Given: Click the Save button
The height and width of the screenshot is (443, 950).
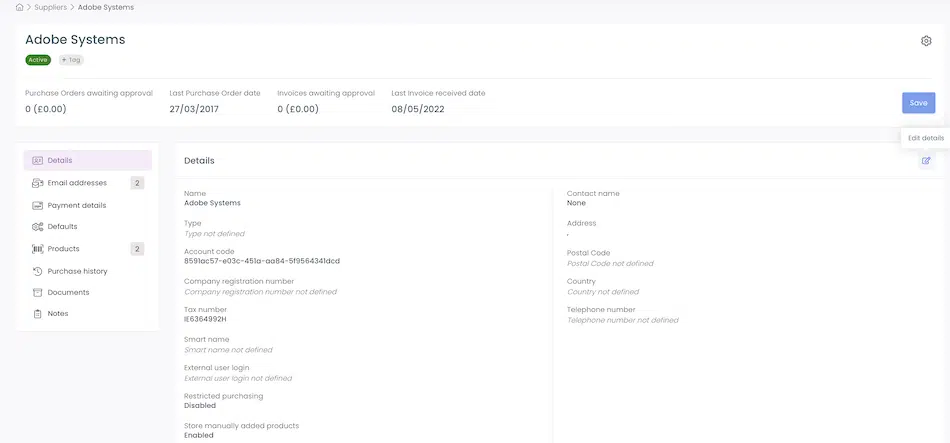Looking at the screenshot, I should pos(918,103).
